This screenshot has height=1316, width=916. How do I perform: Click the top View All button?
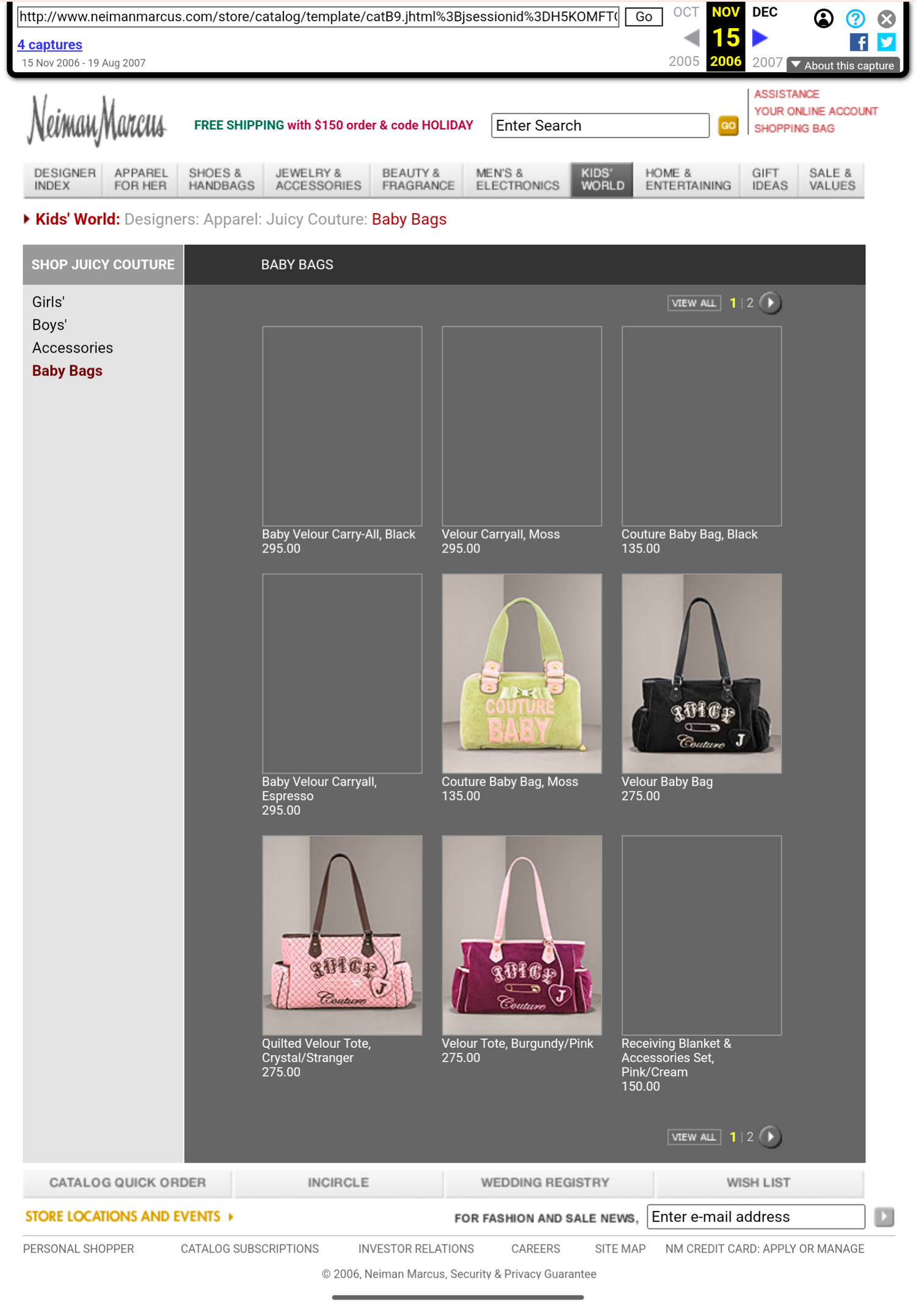coord(694,303)
